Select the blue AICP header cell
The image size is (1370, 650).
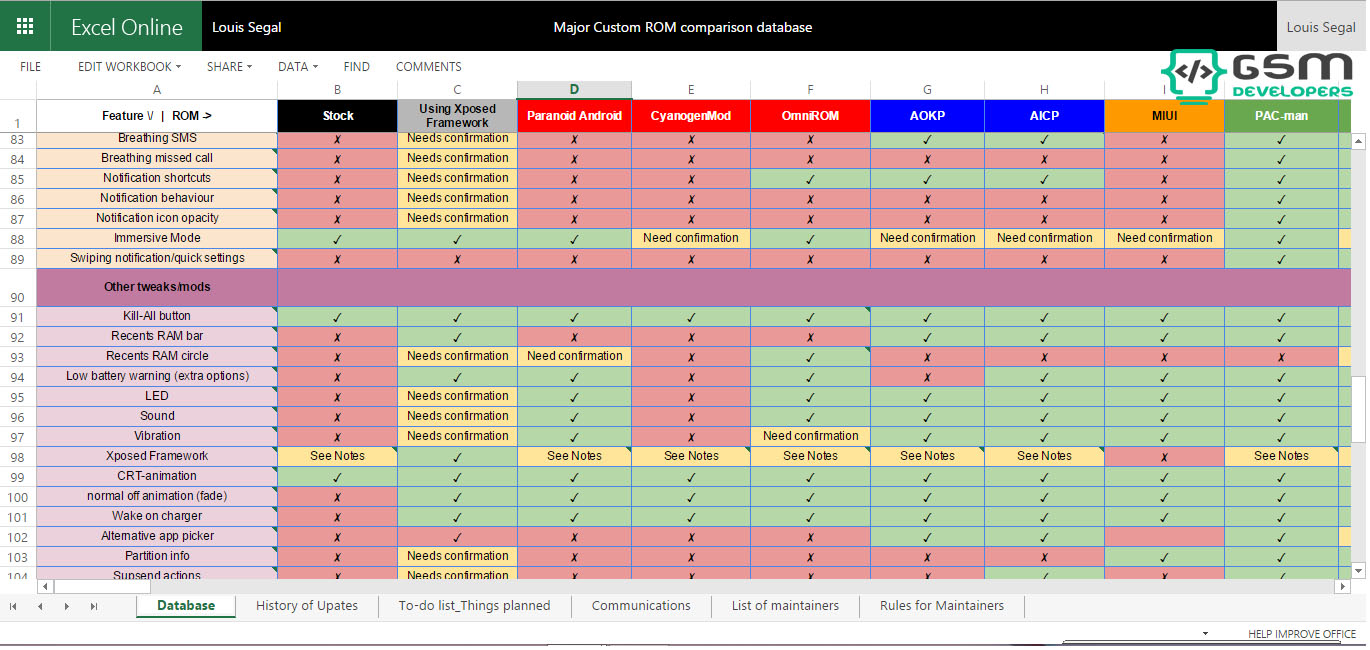(x=1044, y=116)
